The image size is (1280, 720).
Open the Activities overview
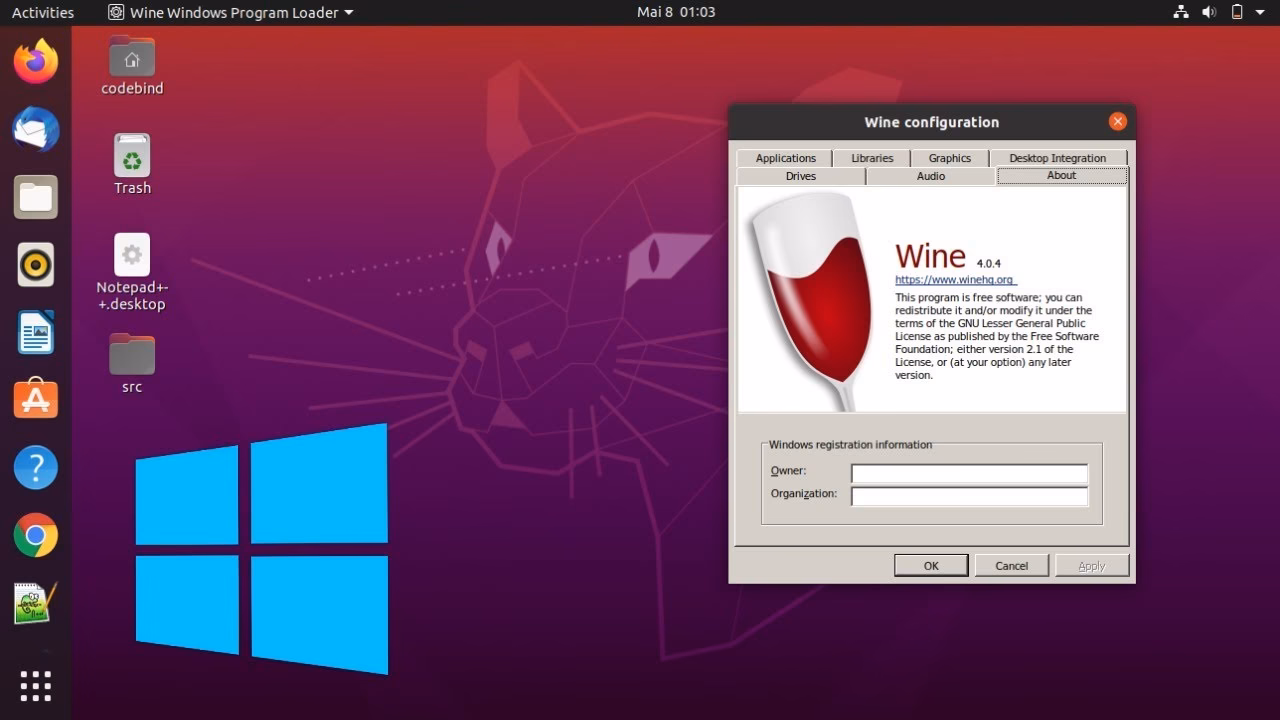43,12
